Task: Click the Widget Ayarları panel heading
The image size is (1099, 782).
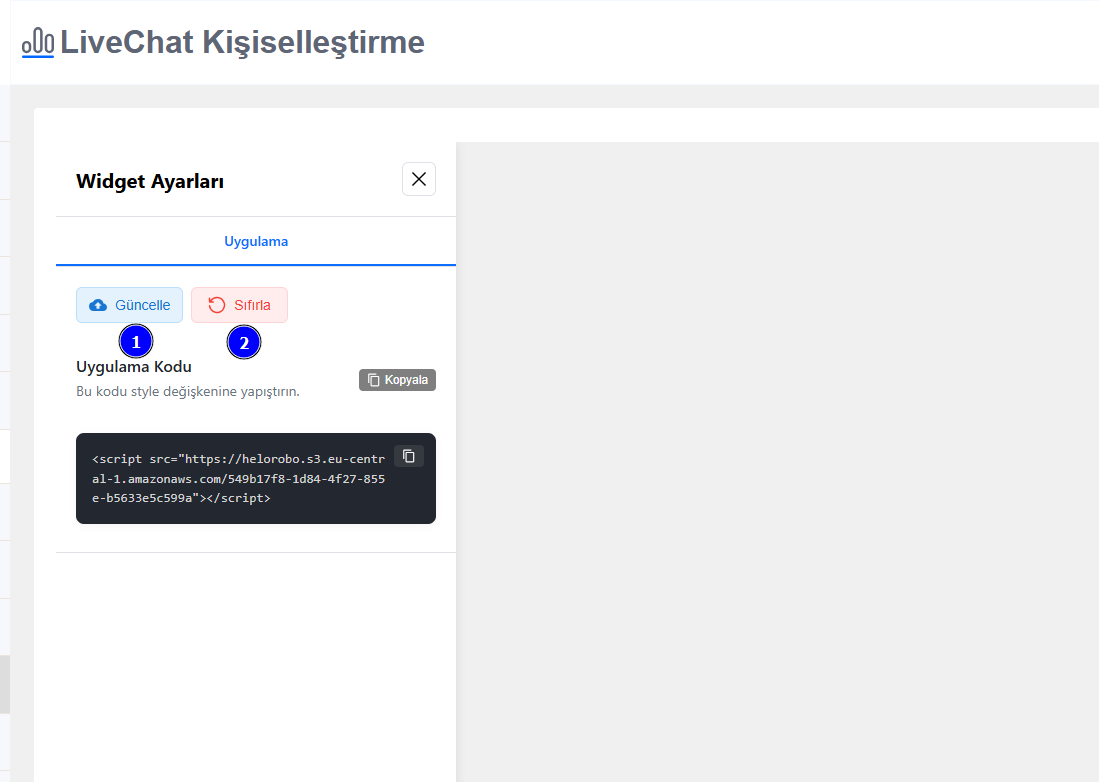Action: click(x=150, y=181)
